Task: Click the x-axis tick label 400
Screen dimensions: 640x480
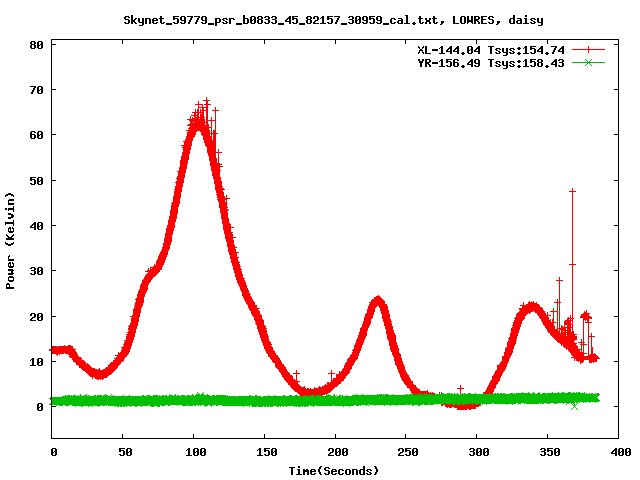Action: coord(620,452)
